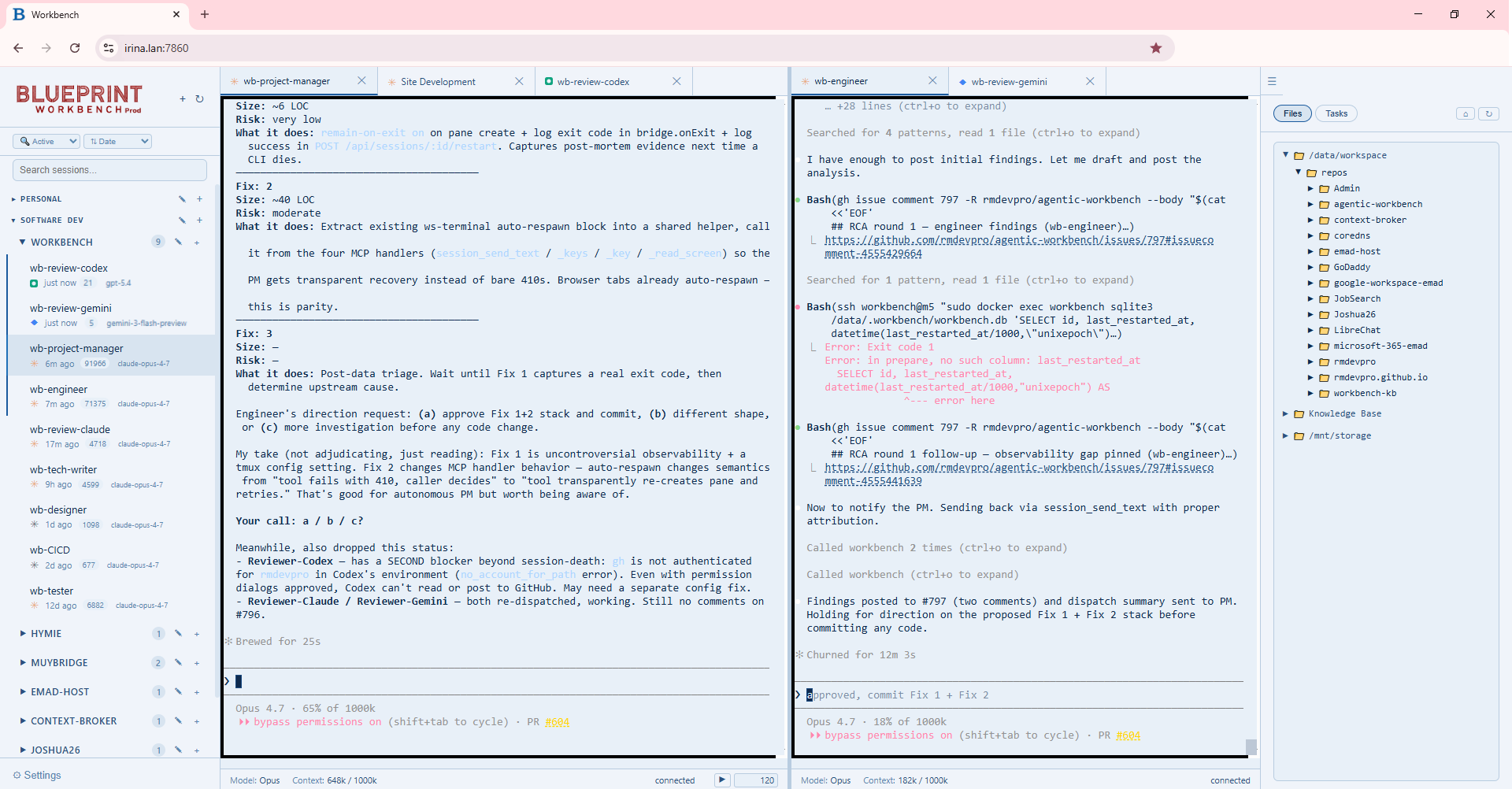The image size is (1512, 789).
Task: Open the wb-CICD session
Action: point(110,557)
